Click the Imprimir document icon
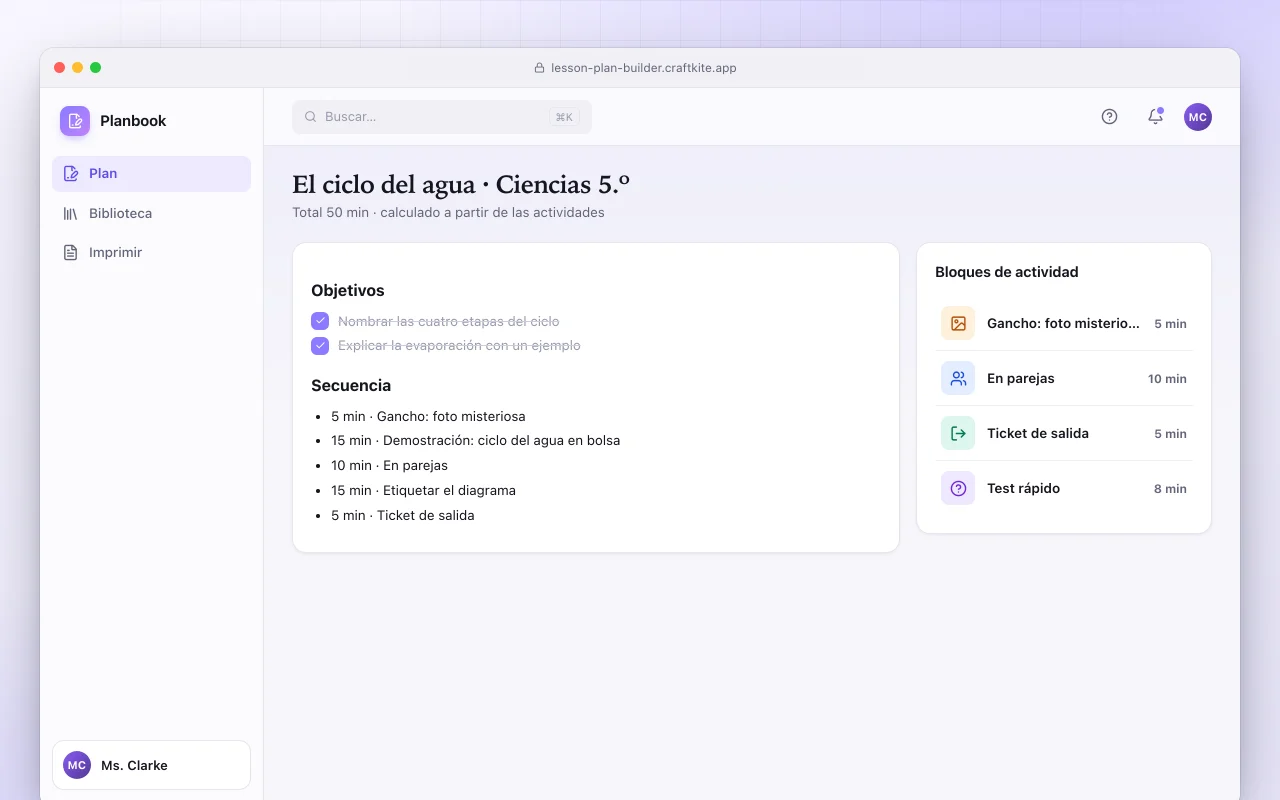This screenshot has width=1280, height=800. 70,252
